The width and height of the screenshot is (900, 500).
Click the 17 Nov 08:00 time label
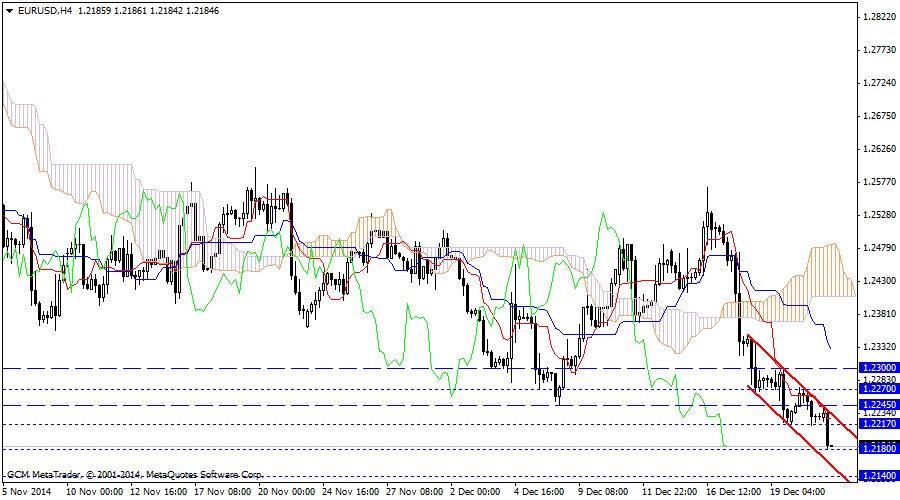point(223,492)
